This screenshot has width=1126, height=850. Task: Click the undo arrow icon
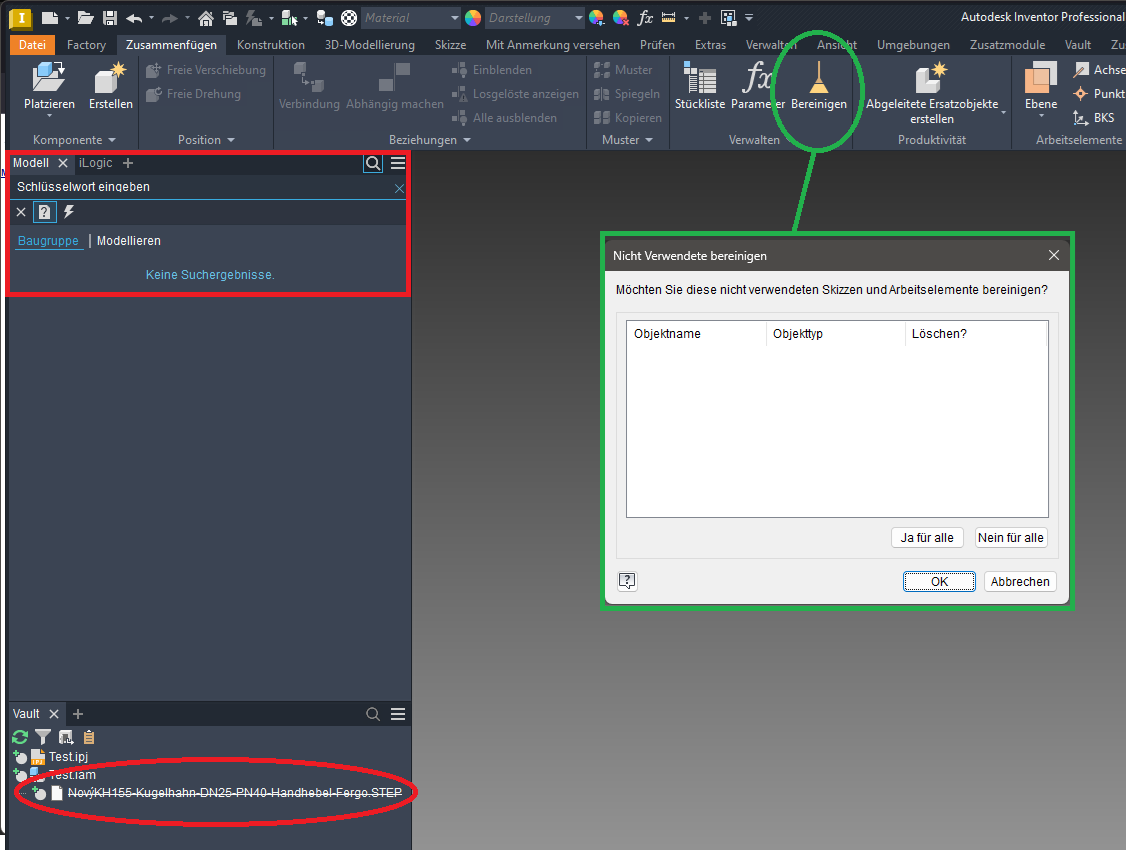134,18
